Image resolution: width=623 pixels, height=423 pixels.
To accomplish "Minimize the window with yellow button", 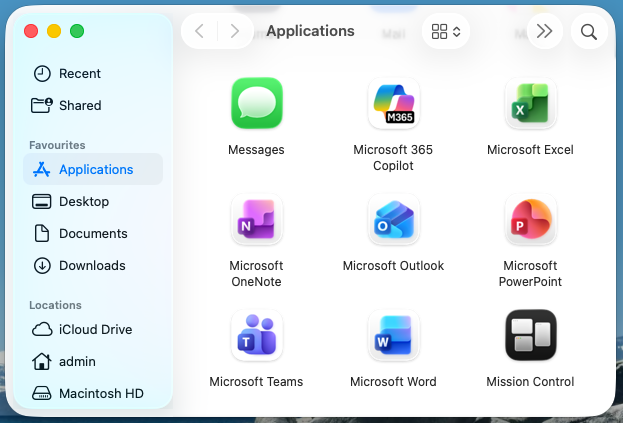I will pyautogui.click(x=54, y=31).
